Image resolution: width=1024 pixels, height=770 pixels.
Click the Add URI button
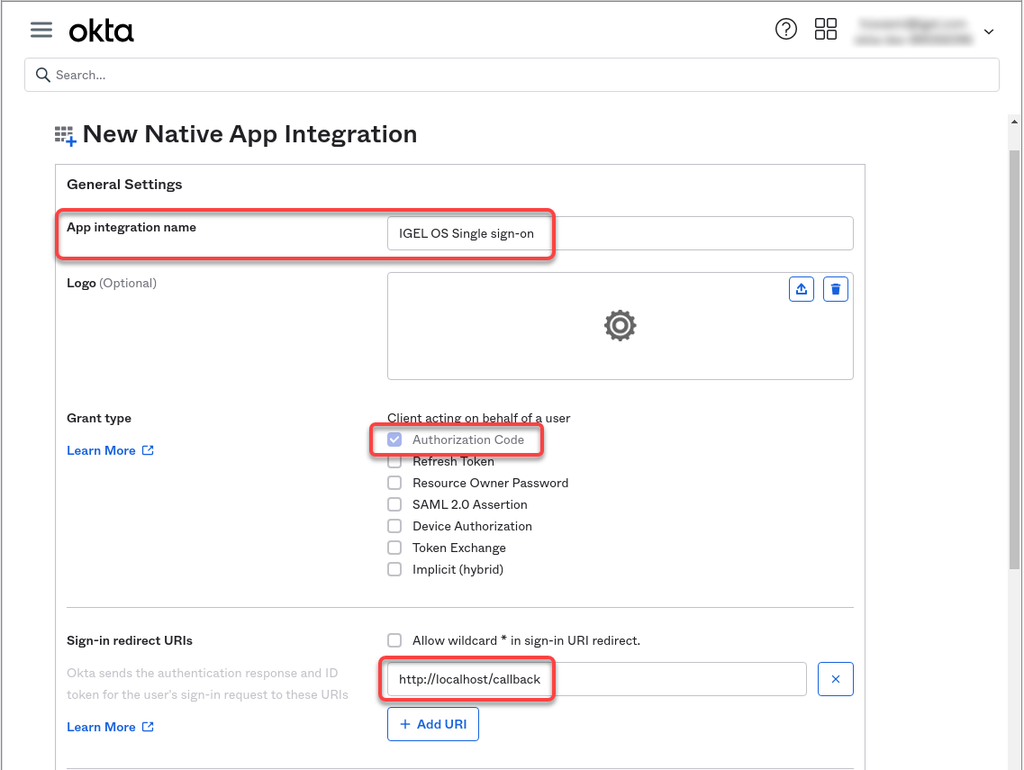433,724
